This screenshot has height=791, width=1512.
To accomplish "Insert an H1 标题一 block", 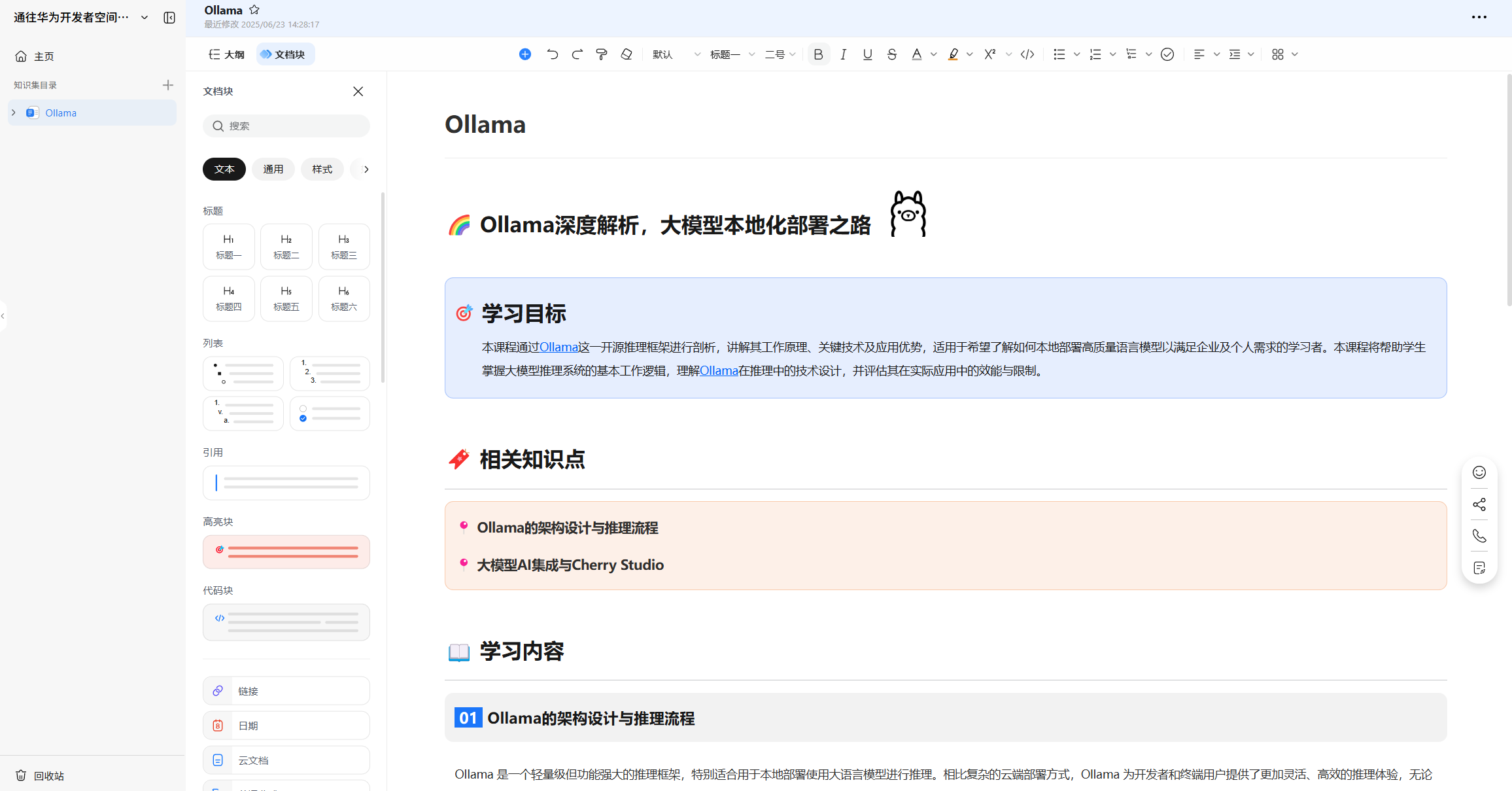I will pyautogui.click(x=228, y=247).
